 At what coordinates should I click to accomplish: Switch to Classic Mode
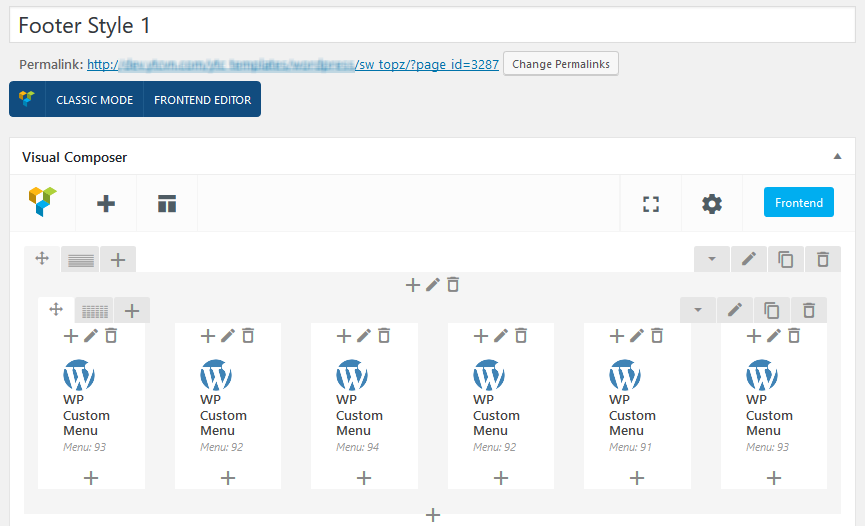click(x=94, y=99)
